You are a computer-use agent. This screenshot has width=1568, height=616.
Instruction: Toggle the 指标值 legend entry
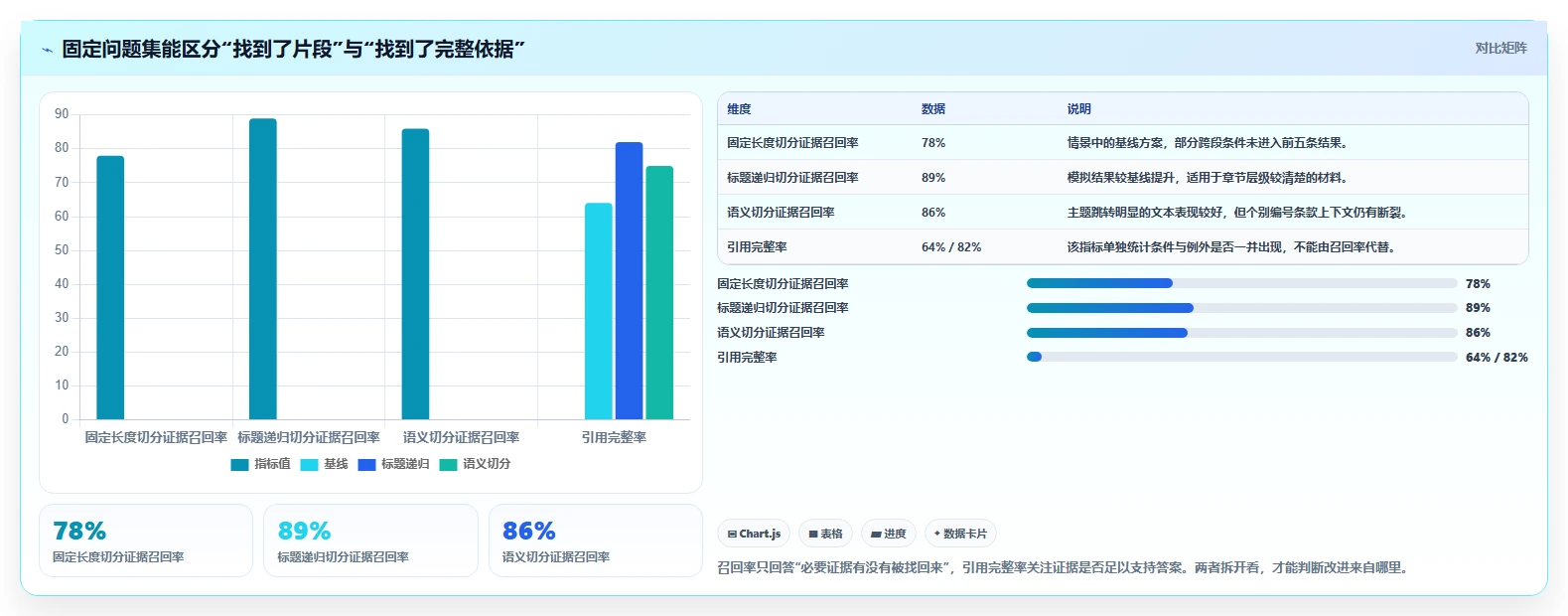point(260,464)
